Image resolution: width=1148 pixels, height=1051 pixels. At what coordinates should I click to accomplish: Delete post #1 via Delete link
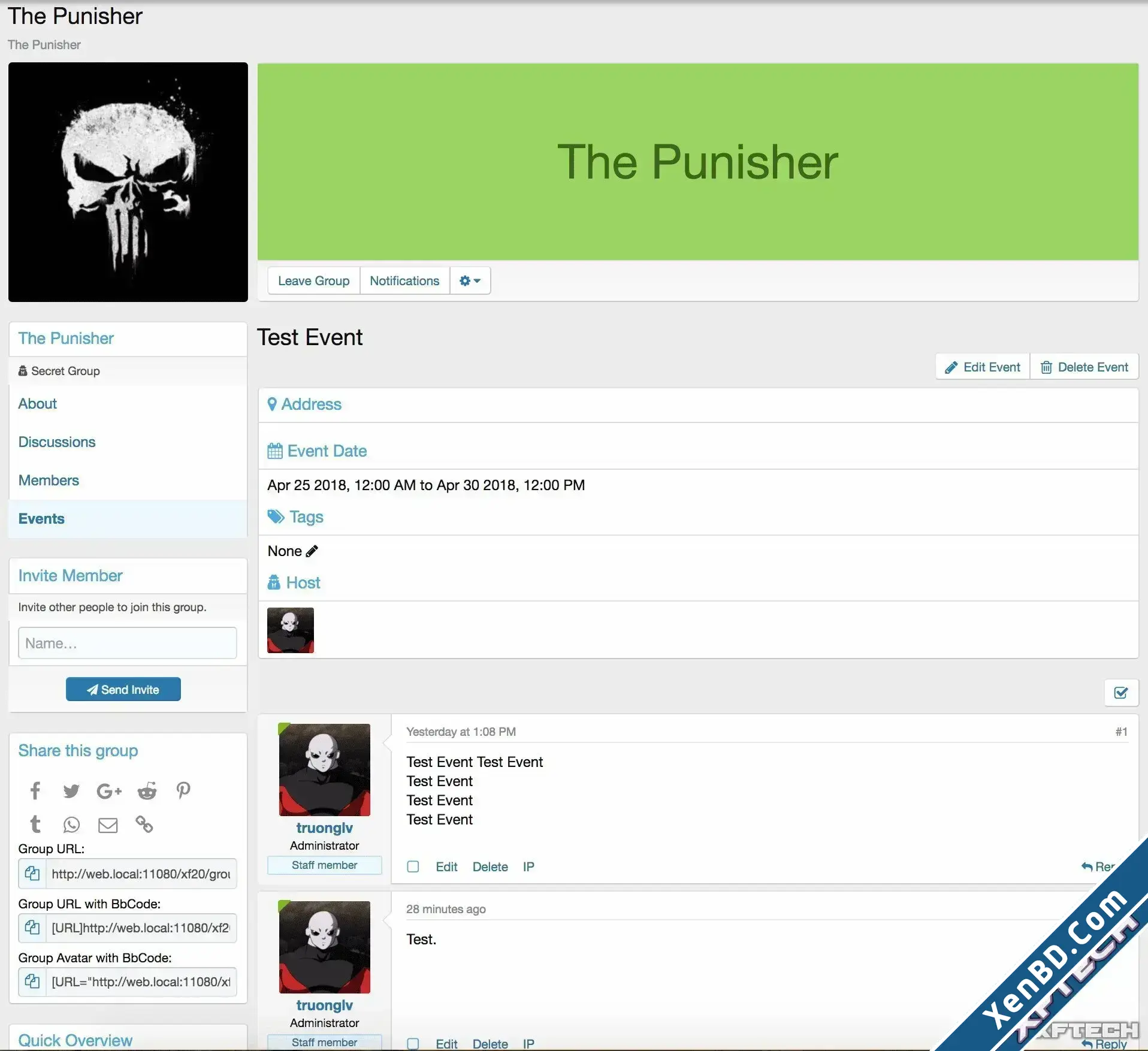[490, 866]
